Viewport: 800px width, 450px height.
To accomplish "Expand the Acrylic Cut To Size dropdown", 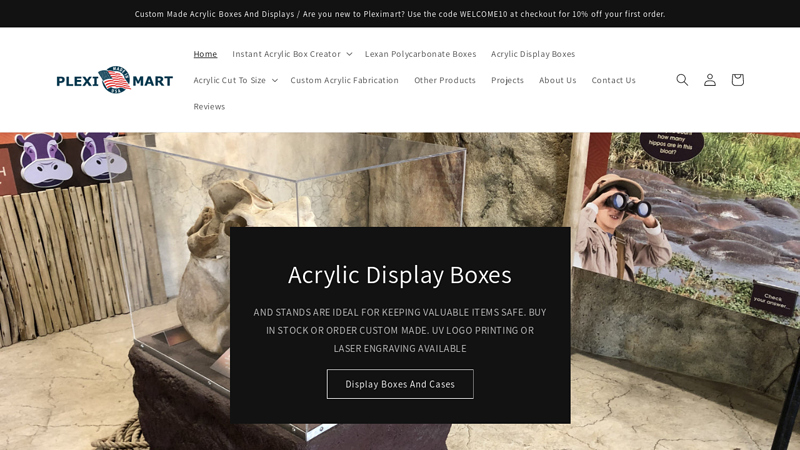I will coord(235,80).
